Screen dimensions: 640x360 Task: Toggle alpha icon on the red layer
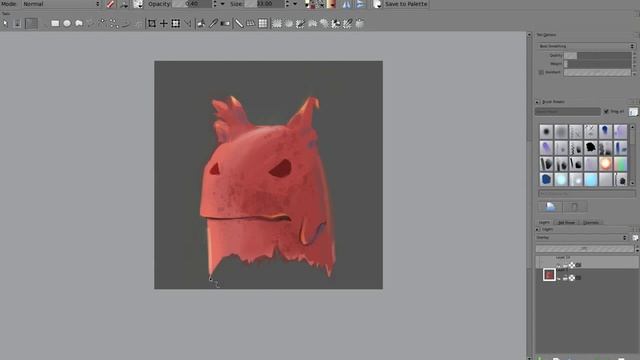[x=572, y=278]
